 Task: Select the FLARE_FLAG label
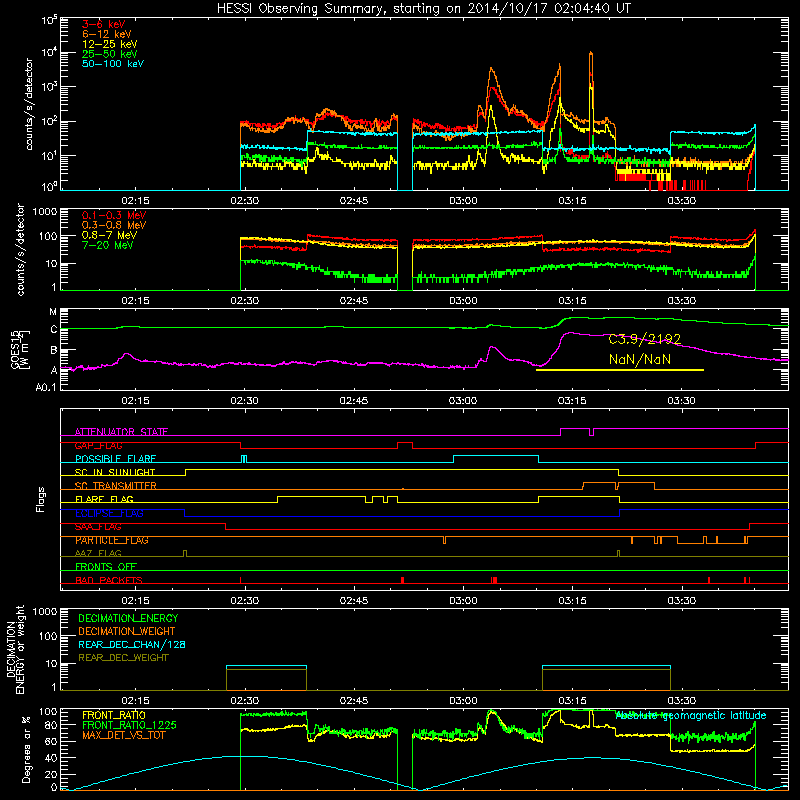click(x=104, y=499)
